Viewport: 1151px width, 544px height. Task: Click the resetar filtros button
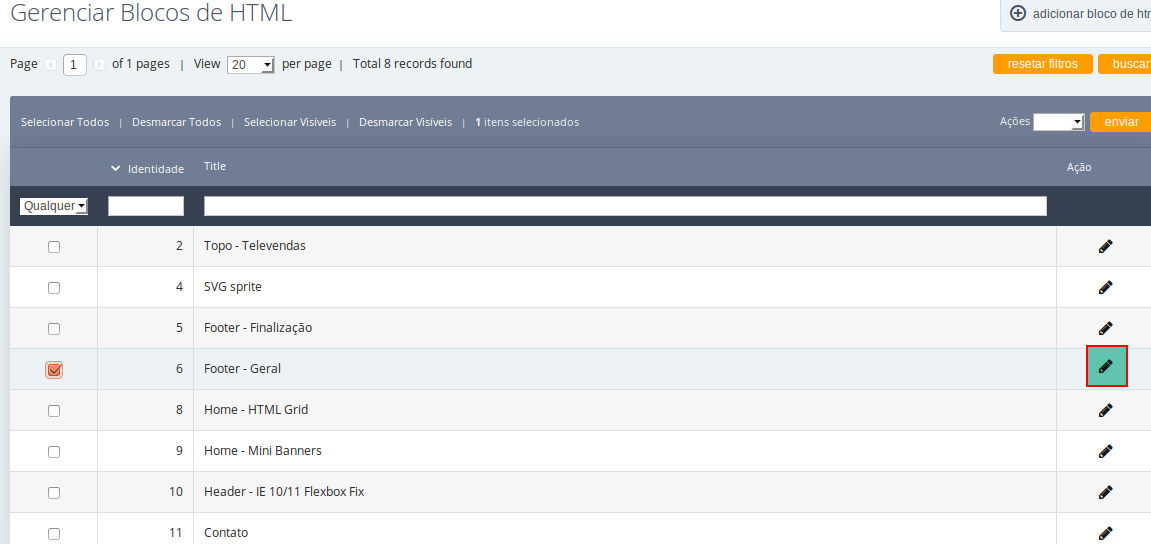pos(1042,64)
